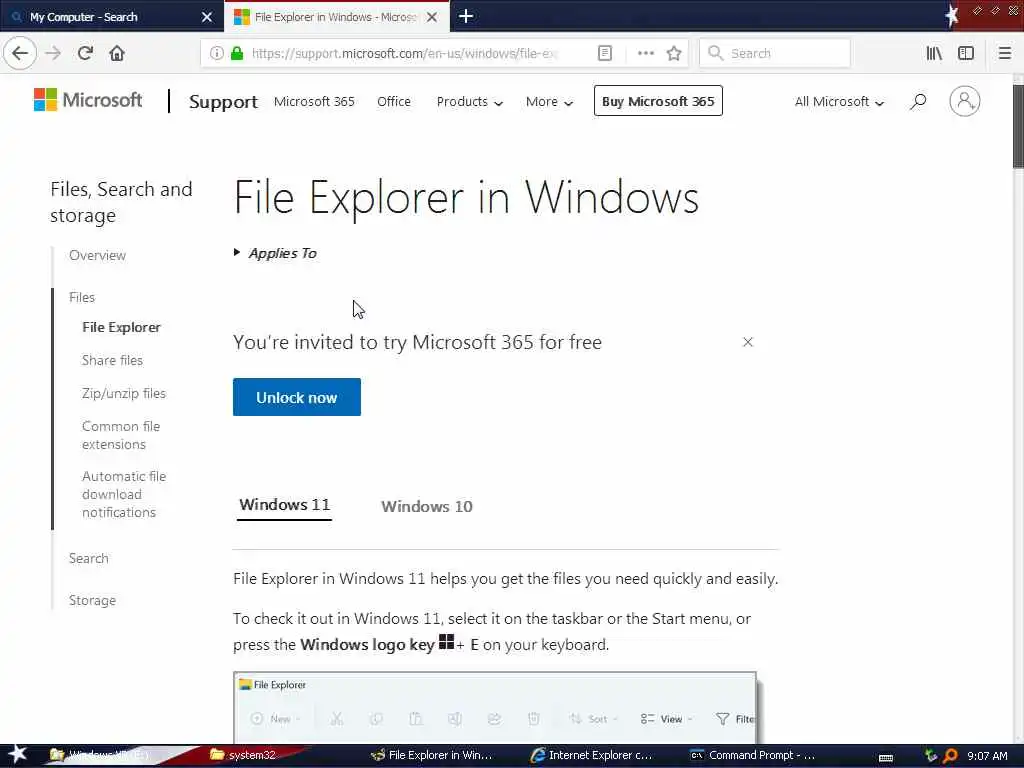Dismiss the Microsoft 365 invitation banner
Image resolution: width=1024 pixels, height=768 pixels.
pyautogui.click(x=748, y=342)
